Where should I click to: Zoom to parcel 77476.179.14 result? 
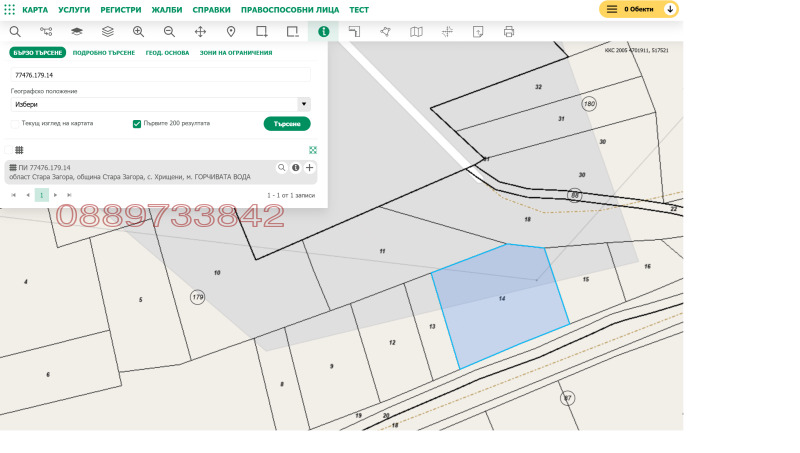point(282,168)
